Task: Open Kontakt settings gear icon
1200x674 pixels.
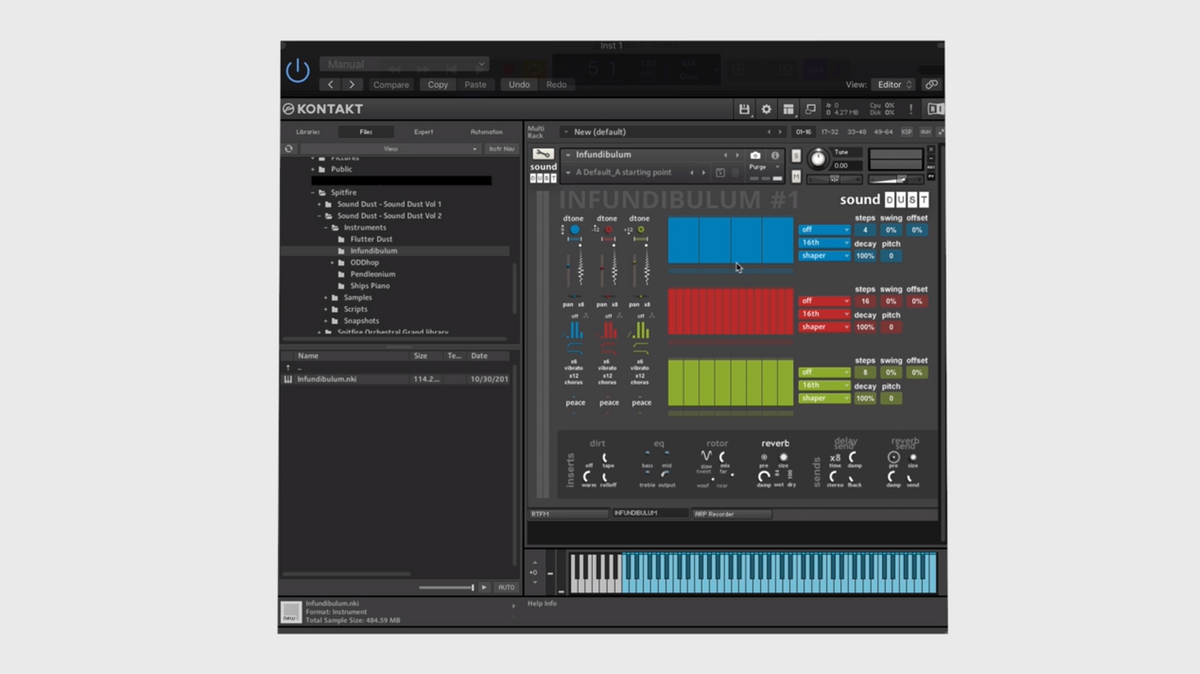Action: [x=766, y=109]
